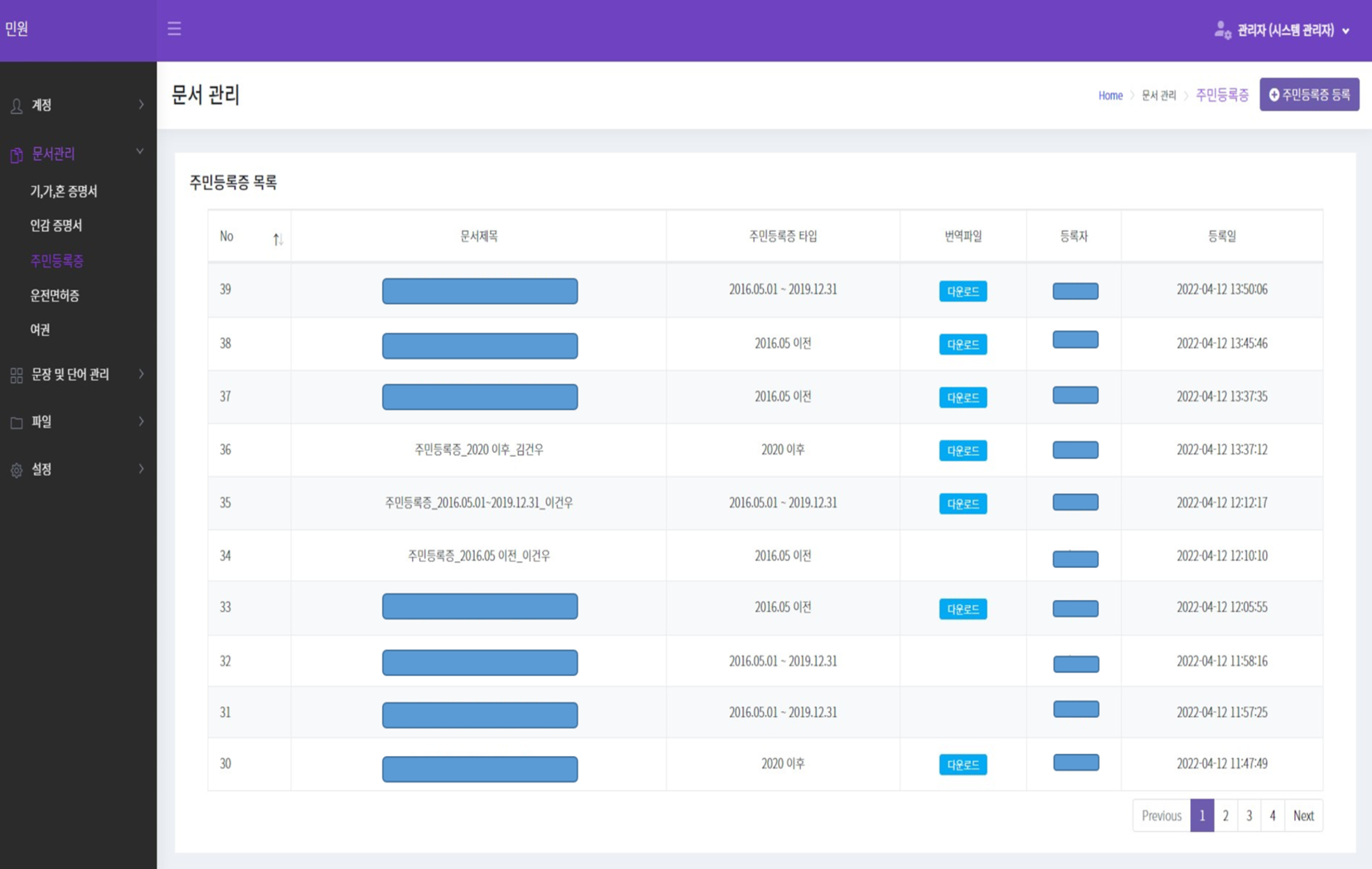Open 인감 증명서 submenu item
The height and width of the screenshot is (869, 1372).
[x=56, y=225]
